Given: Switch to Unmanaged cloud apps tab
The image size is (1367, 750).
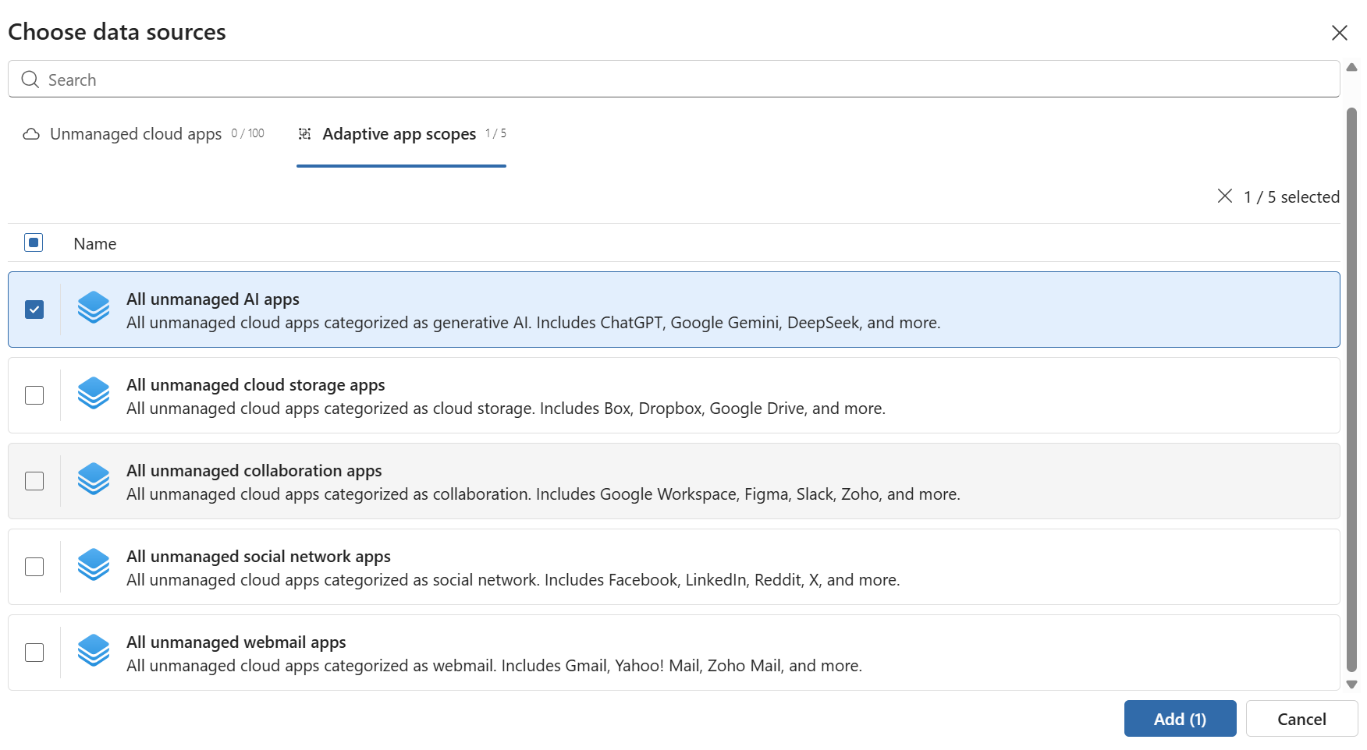Looking at the screenshot, I should click(143, 134).
